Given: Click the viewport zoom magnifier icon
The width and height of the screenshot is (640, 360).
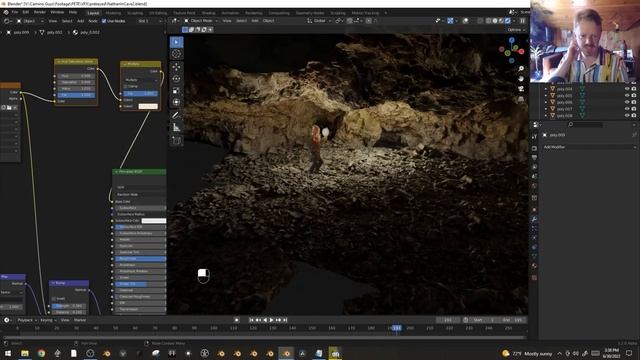Looking at the screenshot, I should point(521,69).
